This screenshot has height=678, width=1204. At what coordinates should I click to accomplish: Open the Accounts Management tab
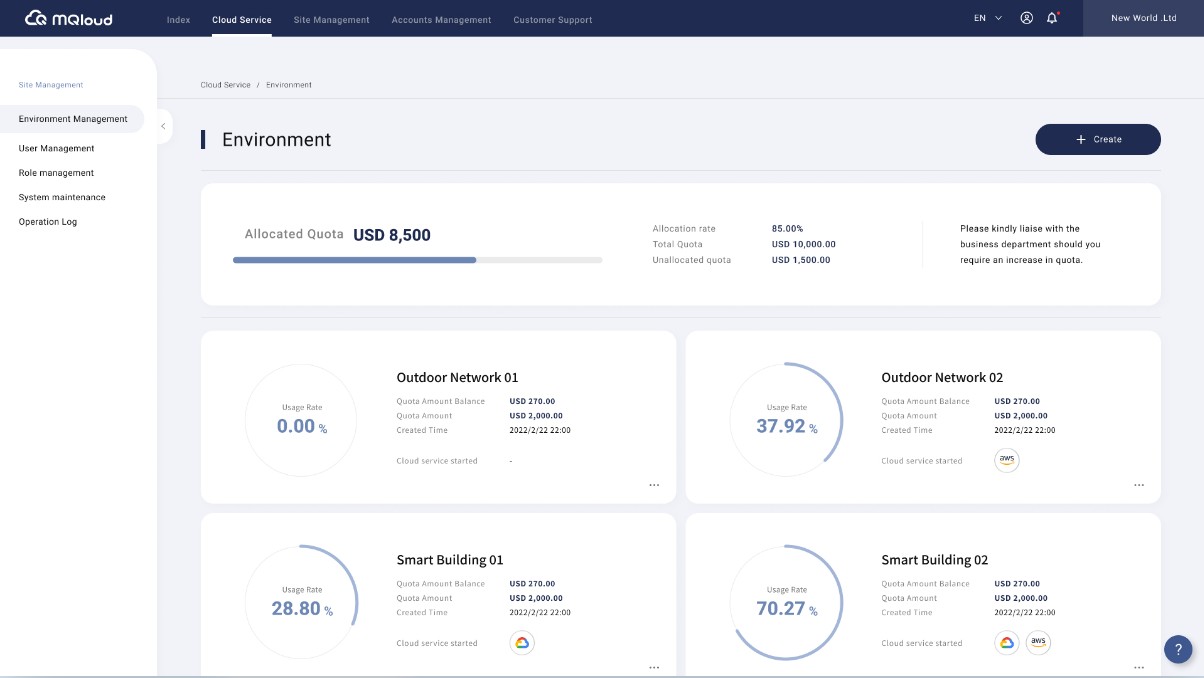441,20
